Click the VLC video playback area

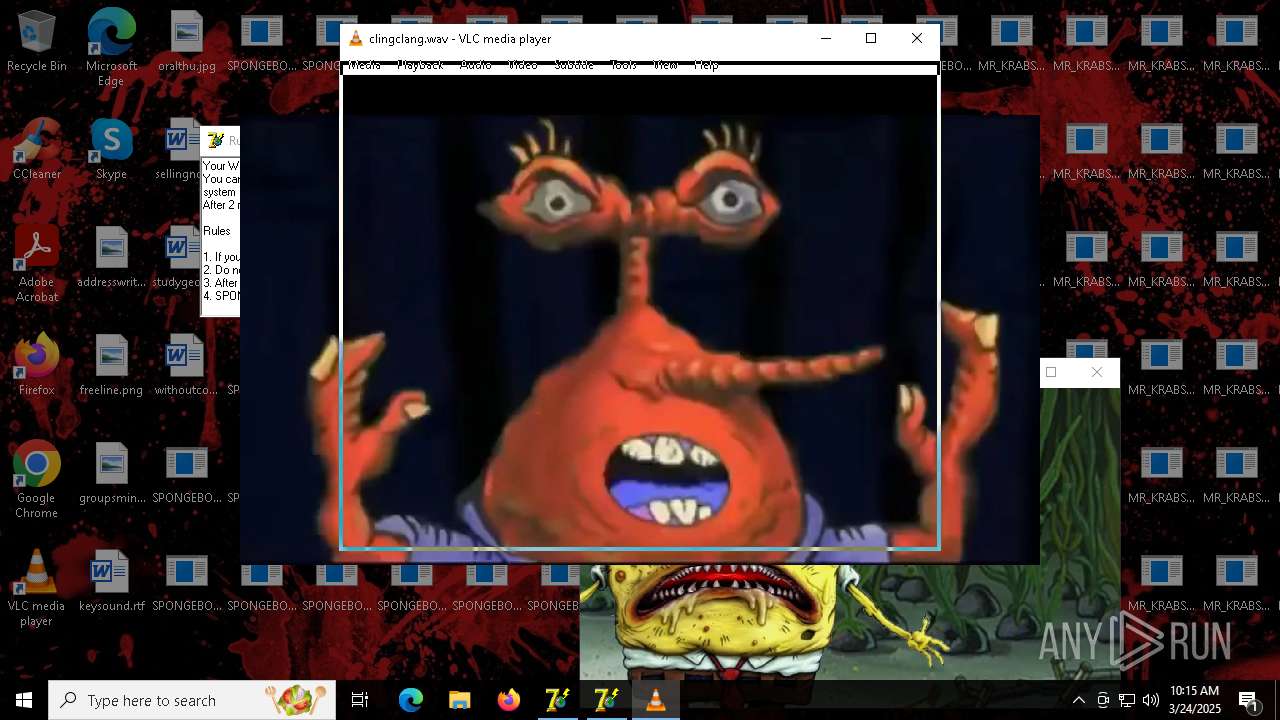[640, 312]
